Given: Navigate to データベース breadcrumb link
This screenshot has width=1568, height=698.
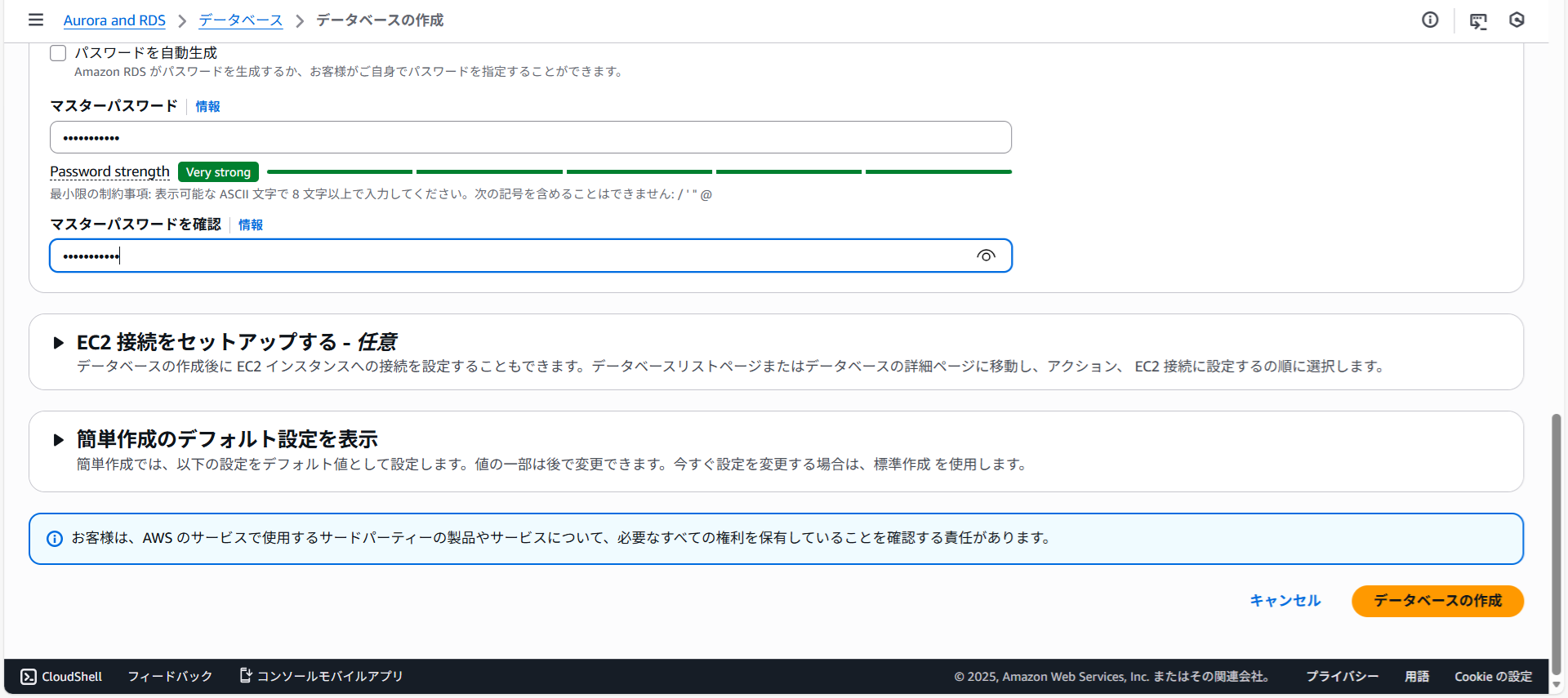Looking at the screenshot, I should 240,20.
